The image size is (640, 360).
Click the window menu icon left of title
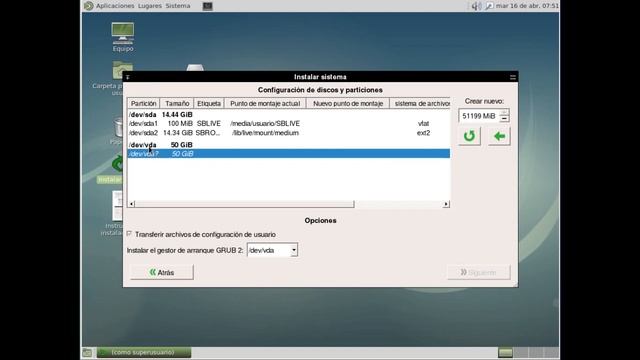click(128, 77)
